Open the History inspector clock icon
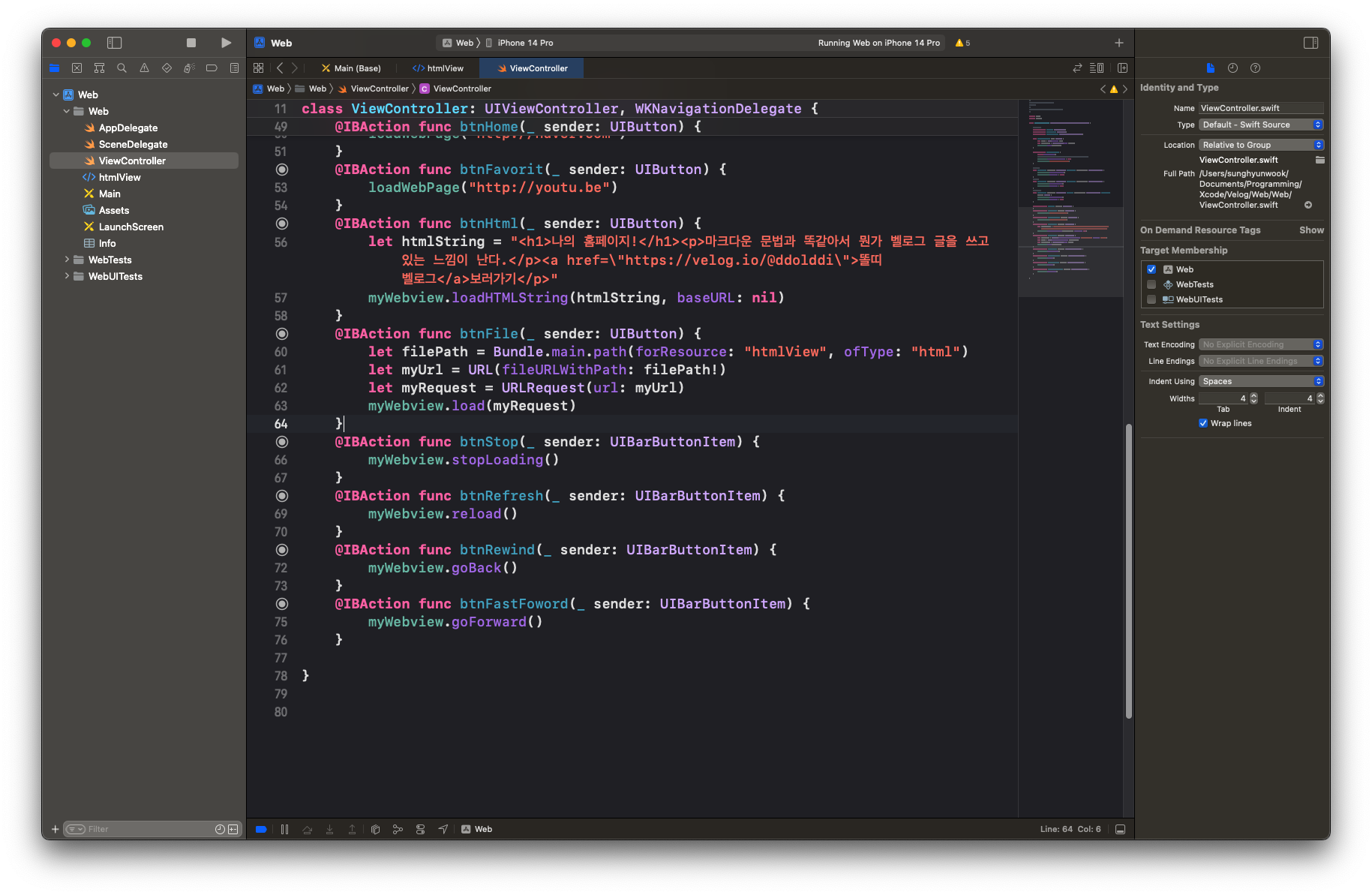Image resolution: width=1372 pixels, height=895 pixels. coord(1232,68)
